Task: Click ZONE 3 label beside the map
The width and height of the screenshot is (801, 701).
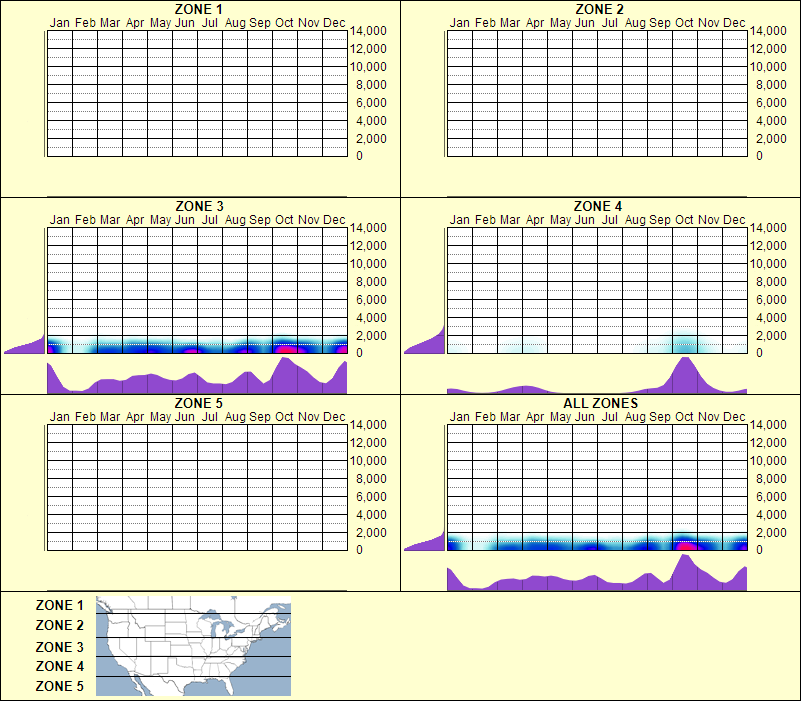Action: [x=59, y=647]
